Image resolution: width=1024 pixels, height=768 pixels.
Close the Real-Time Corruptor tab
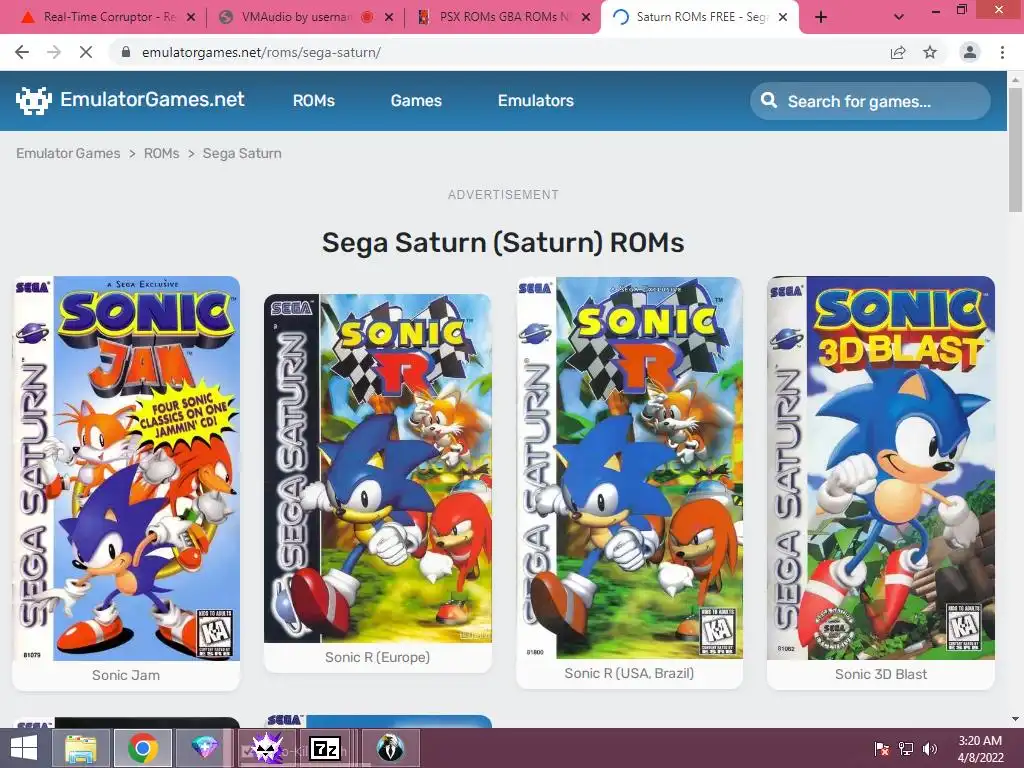191,17
